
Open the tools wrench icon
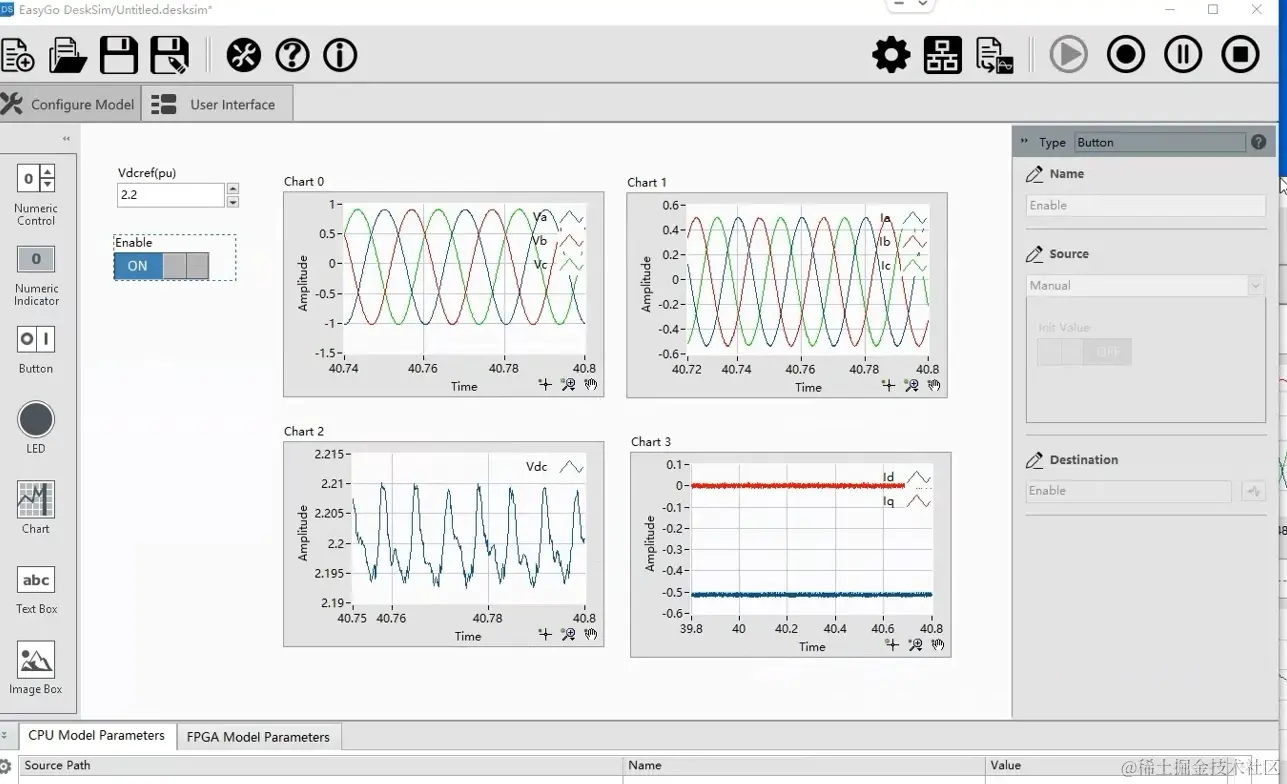(243, 55)
